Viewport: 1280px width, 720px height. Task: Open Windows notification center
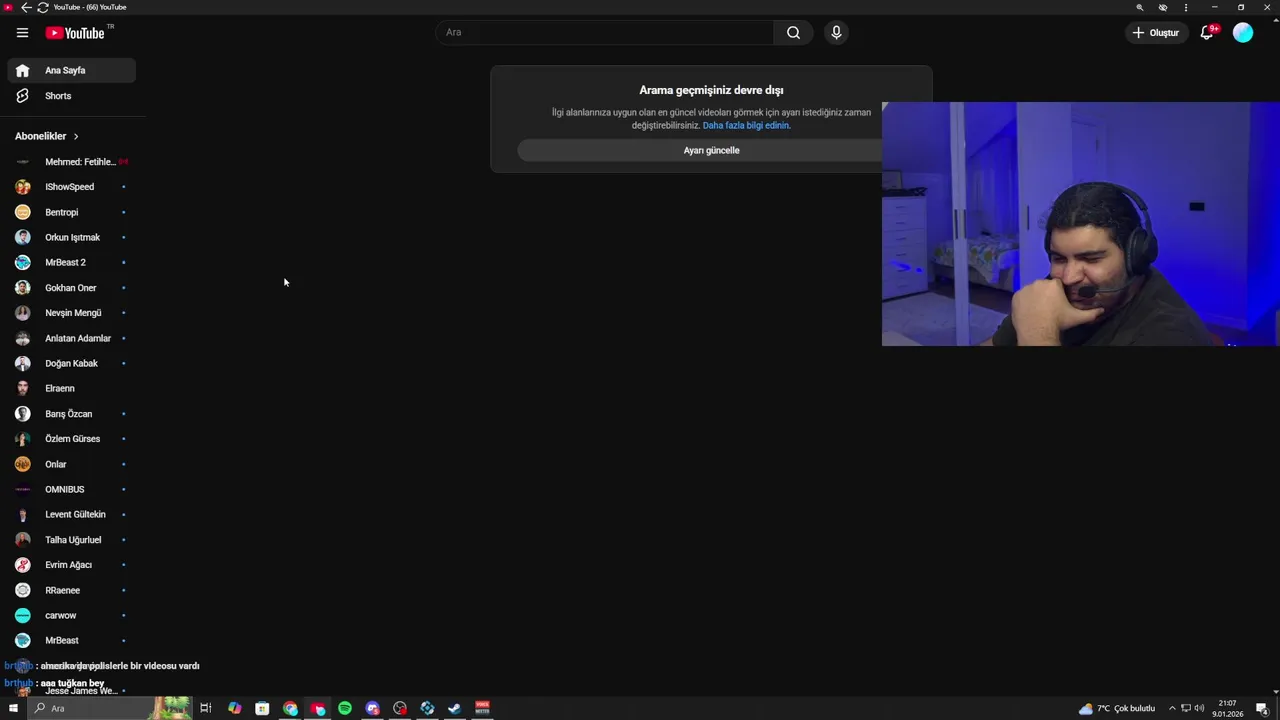click(1262, 708)
